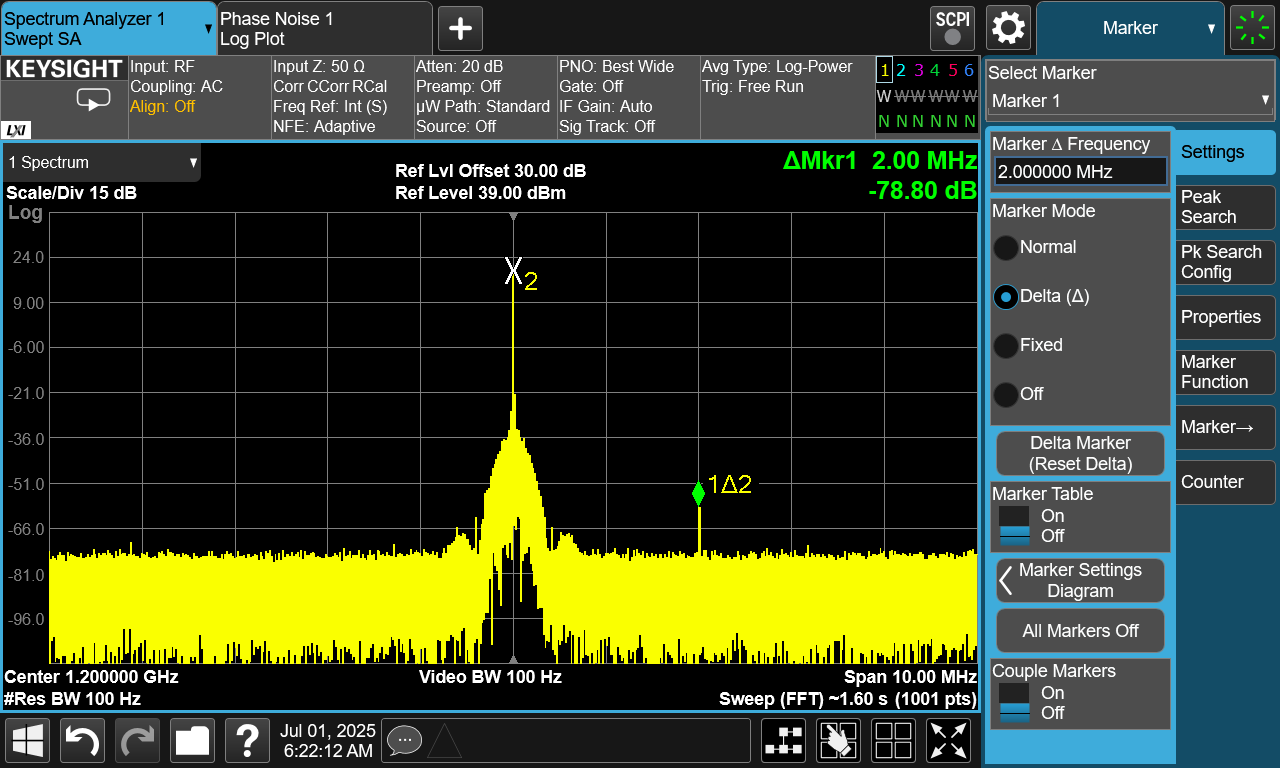Open the Pk Search Config tab
Viewport: 1280px width, 768px height.
tap(1225, 262)
